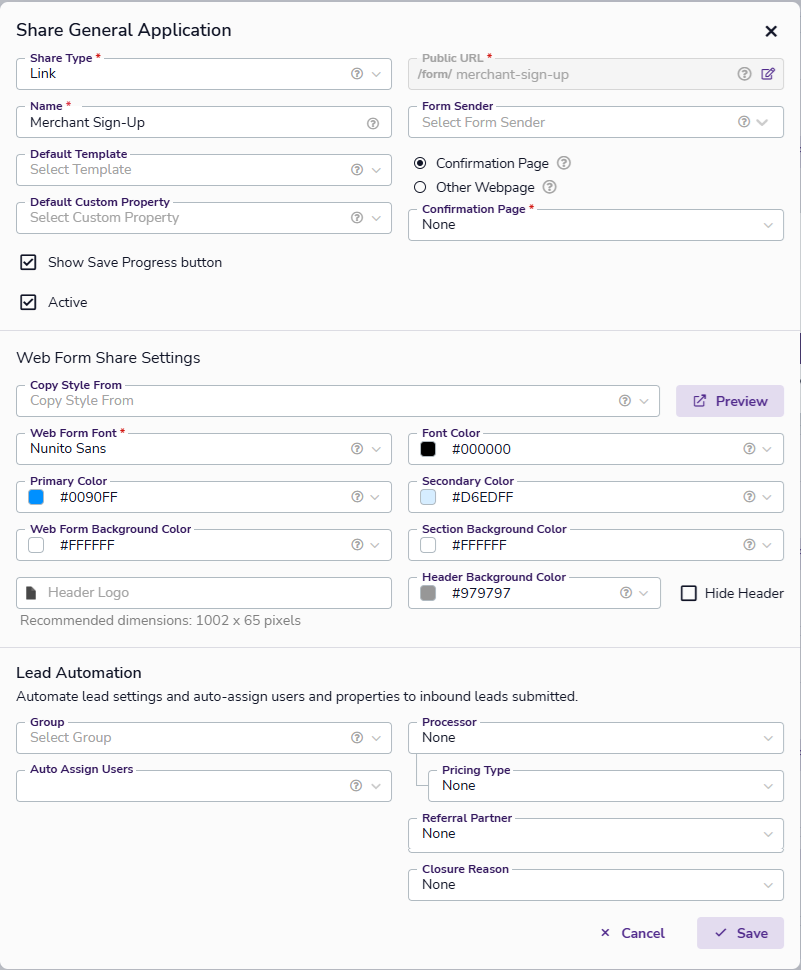Toggle the Show Save Progress button checkbox
The width and height of the screenshot is (801, 972).
(29, 262)
